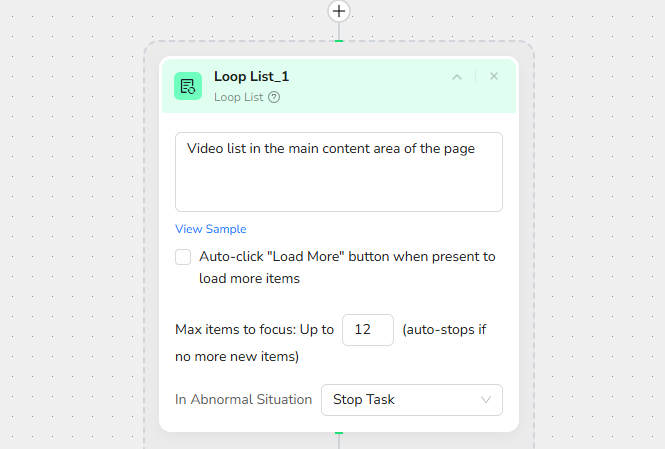Click the empty dotted canvas background
This screenshot has height=449, width=665.
point(70,250)
